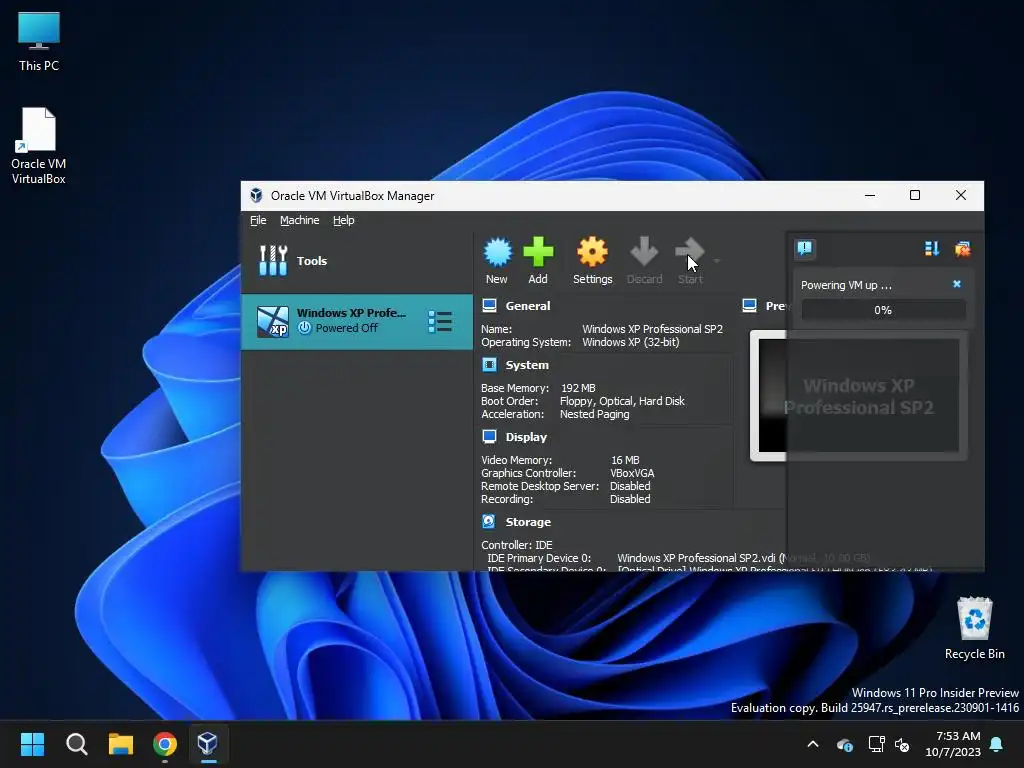Image resolution: width=1024 pixels, height=768 pixels.
Task: Click the 16 MB video memory value
Action: click(x=625, y=460)
